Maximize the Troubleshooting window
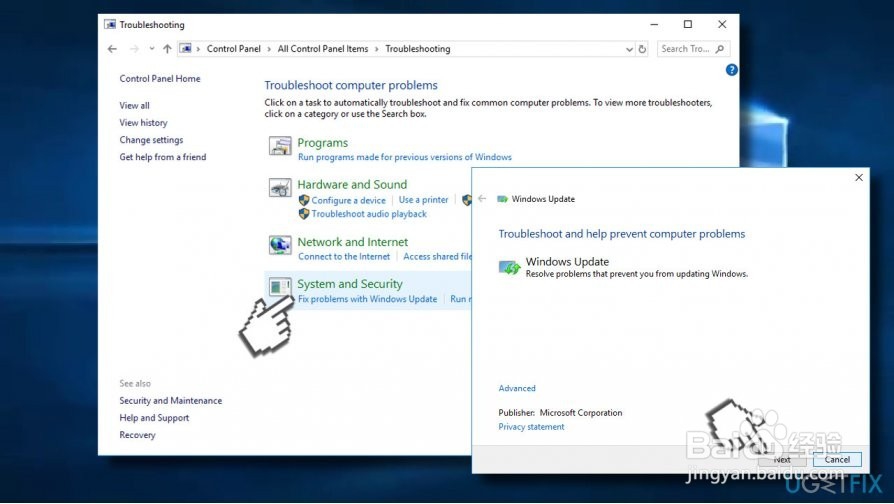Image resolution: width=894 pixels, height=504 pixels. [688, 25]
